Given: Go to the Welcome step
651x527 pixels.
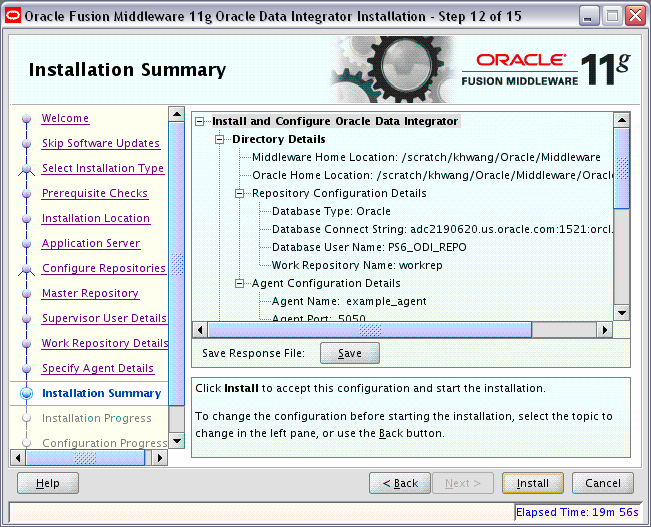Looking at the screenshot, I should click(x=65, y=118).
